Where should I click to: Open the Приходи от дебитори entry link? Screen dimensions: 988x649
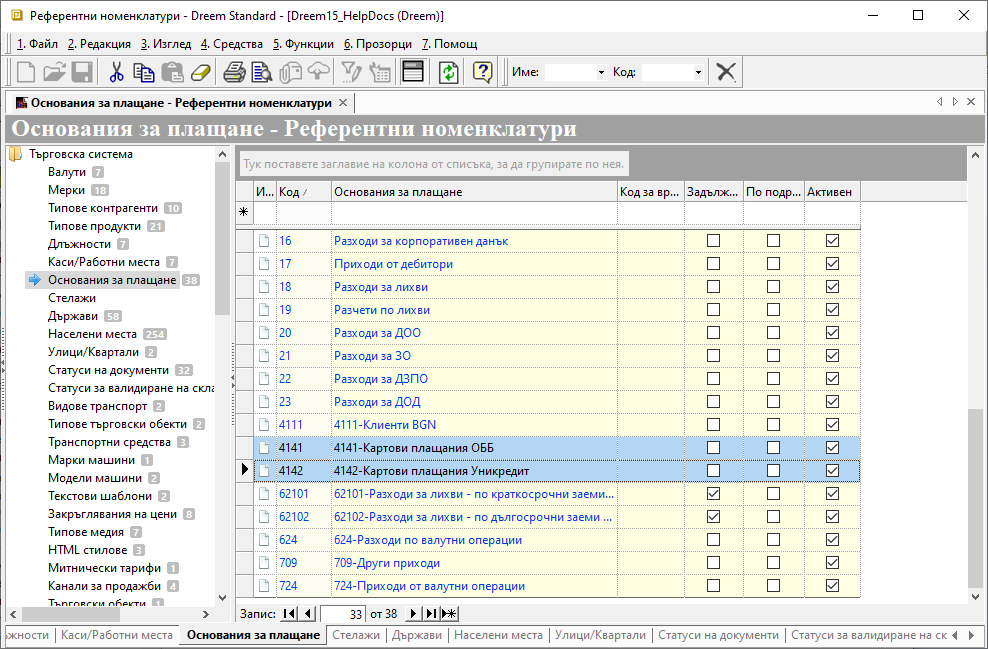393,264
